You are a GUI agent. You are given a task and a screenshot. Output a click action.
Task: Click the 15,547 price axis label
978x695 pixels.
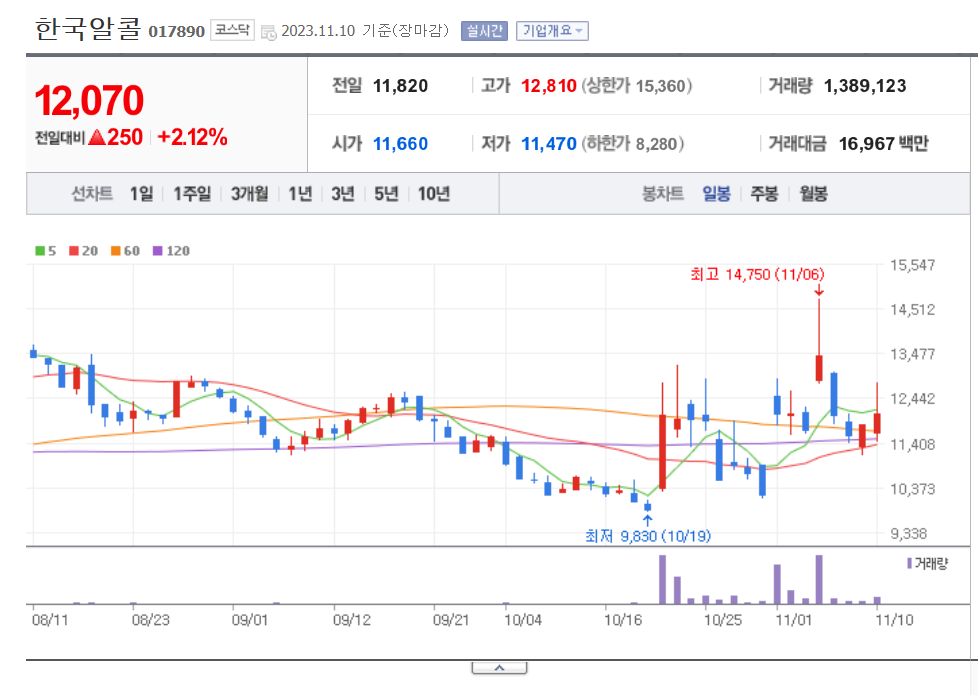(913, 265)
